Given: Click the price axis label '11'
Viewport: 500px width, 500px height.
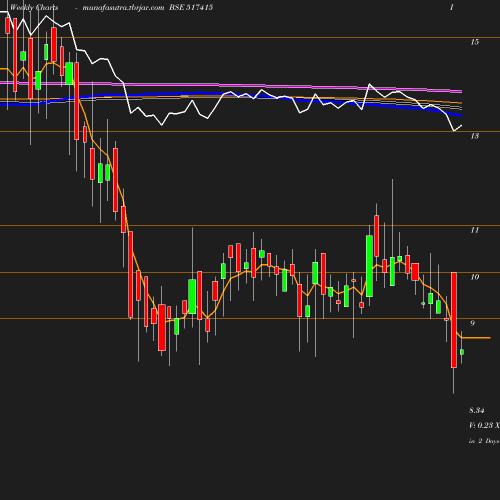Looking at the screenshot, I should [475, 230].
